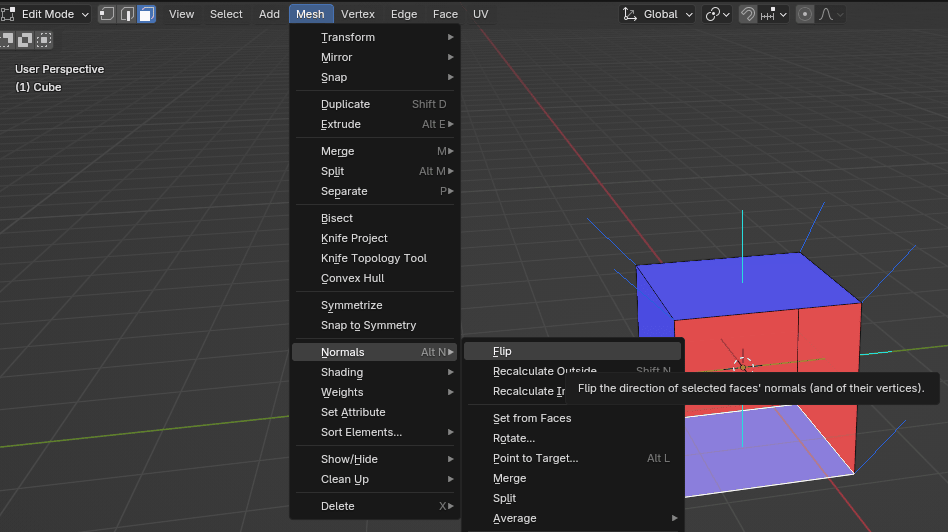Click Symmetrize in the Mesh menu
This screenshot has height=532, width=948.
click(351, 305)
